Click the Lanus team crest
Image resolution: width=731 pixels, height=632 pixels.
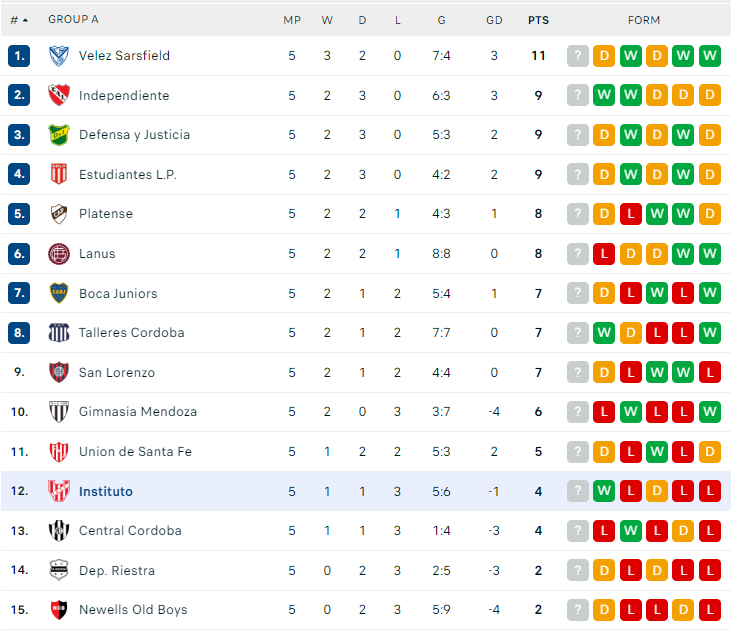tap(58, 254)
